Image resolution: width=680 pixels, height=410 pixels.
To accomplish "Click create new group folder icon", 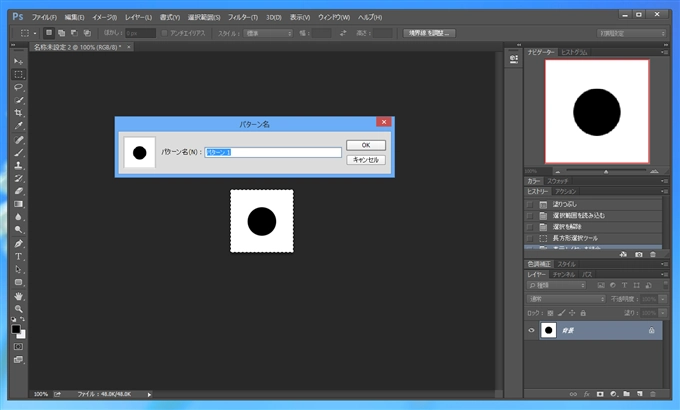I will (x=626, y=394).
